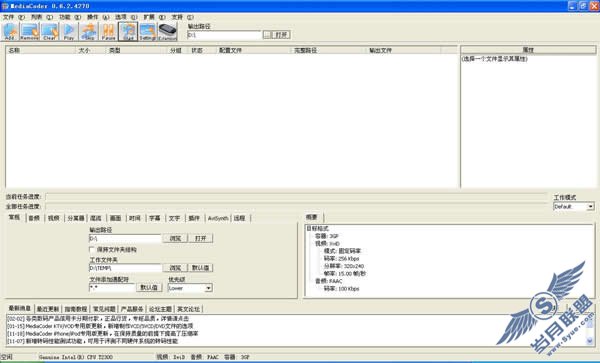600x363 pixels.
Task: Open the 选项 menu
Action: (126, 17)
